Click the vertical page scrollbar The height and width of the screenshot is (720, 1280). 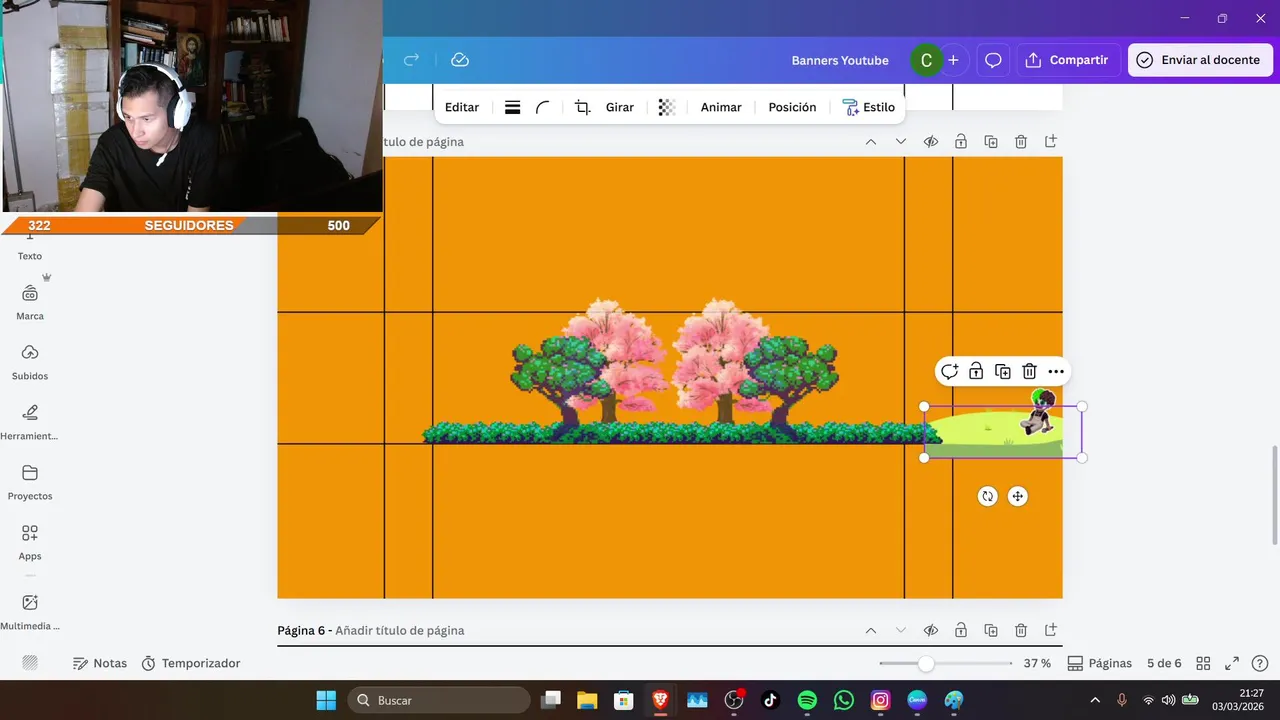(x=1273, y=495)
